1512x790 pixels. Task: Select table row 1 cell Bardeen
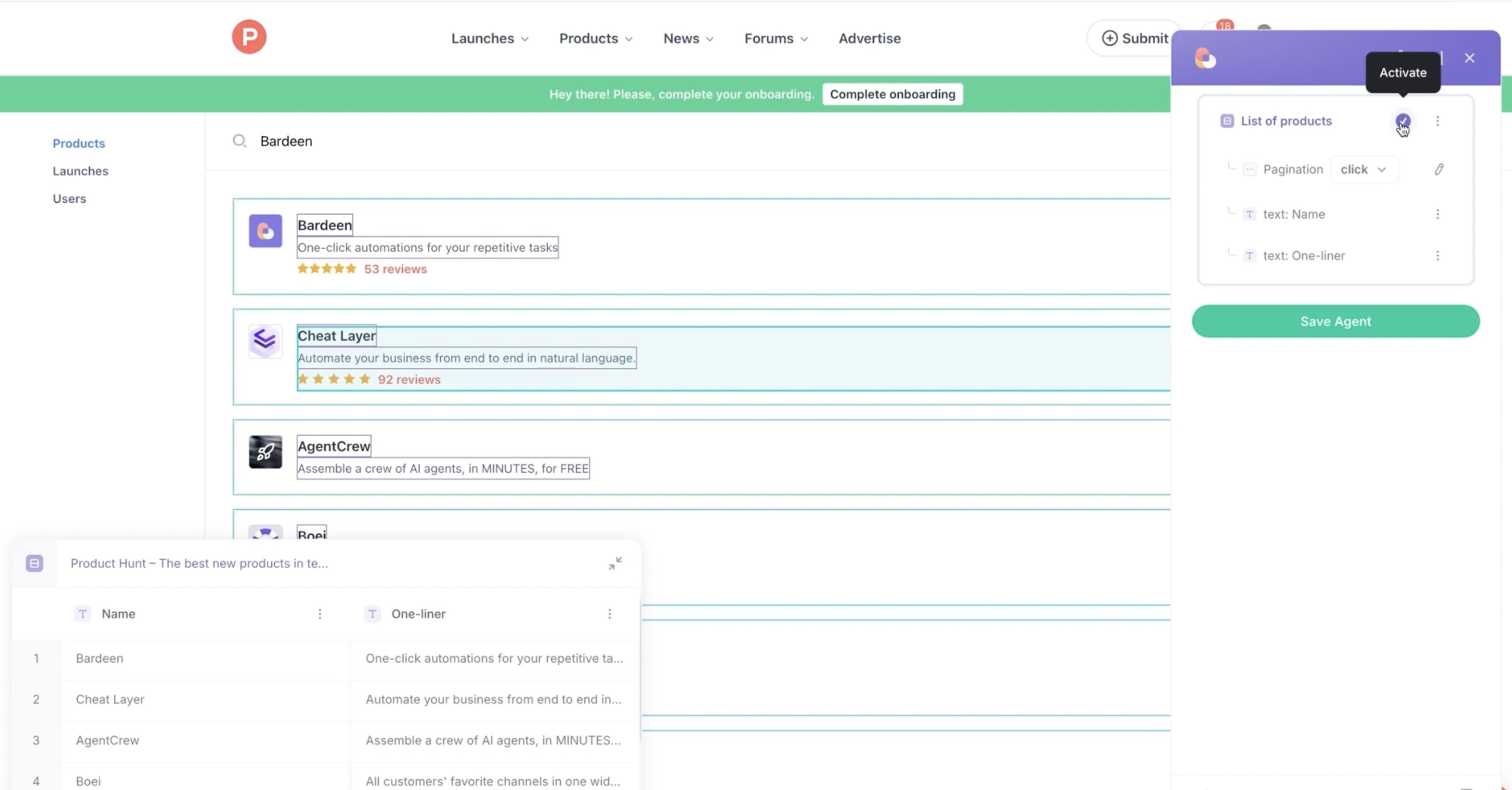pyautogui.click(x=205, y=658)
